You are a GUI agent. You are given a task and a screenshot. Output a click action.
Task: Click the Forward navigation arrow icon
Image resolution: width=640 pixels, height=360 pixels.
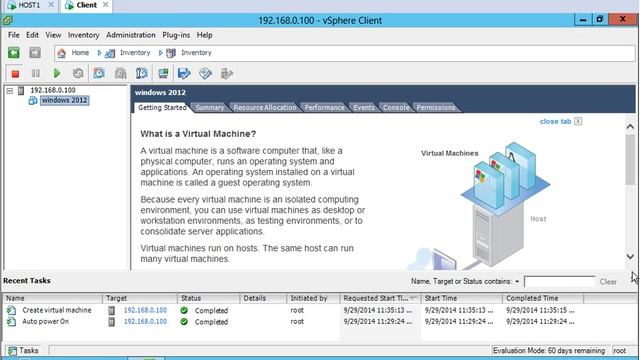[35, 53]
